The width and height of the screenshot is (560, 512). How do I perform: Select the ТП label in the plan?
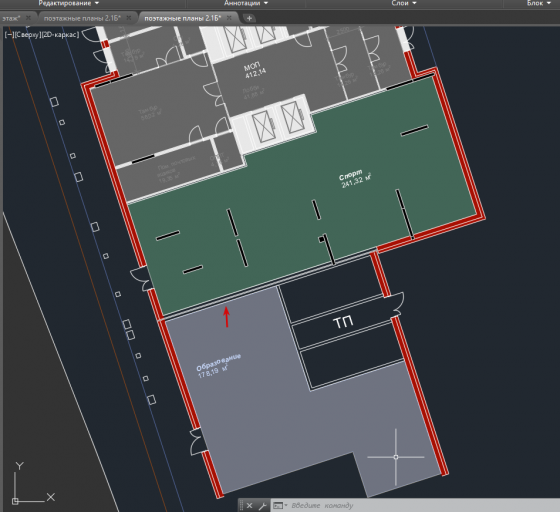(x=343, y=322)
